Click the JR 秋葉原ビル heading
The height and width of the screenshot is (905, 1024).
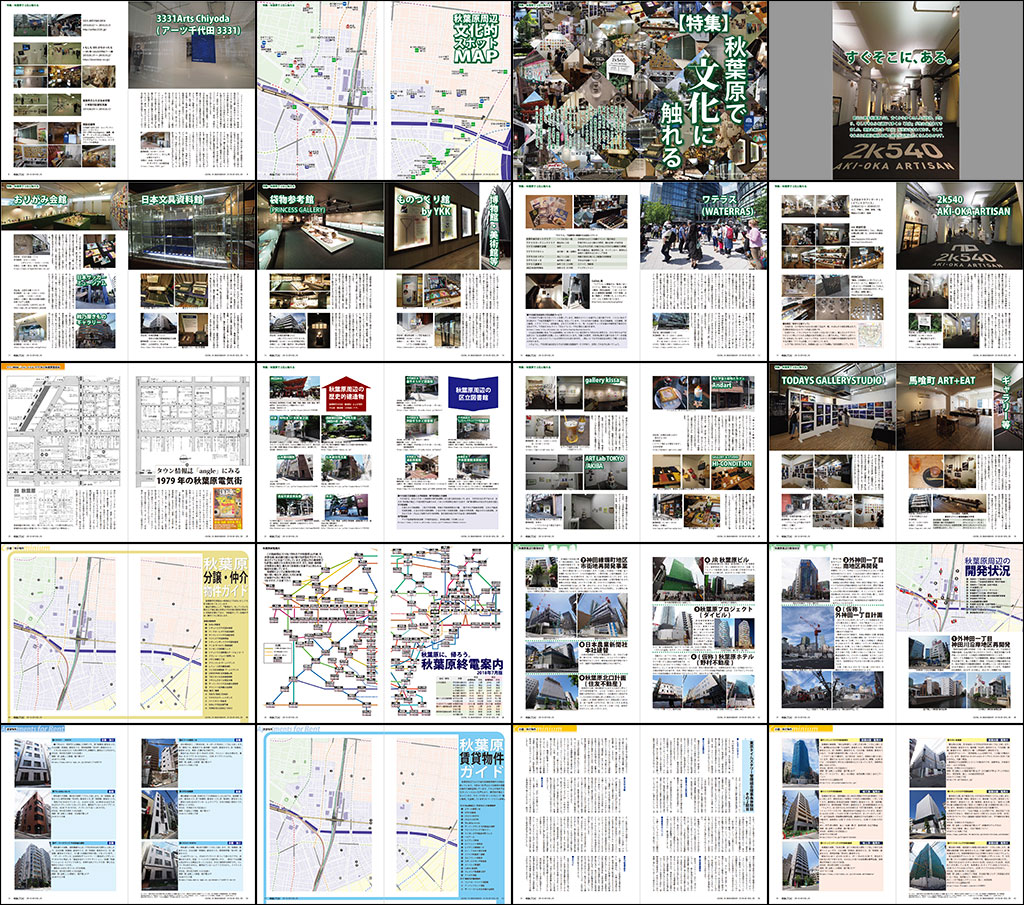tap(728, 561)
